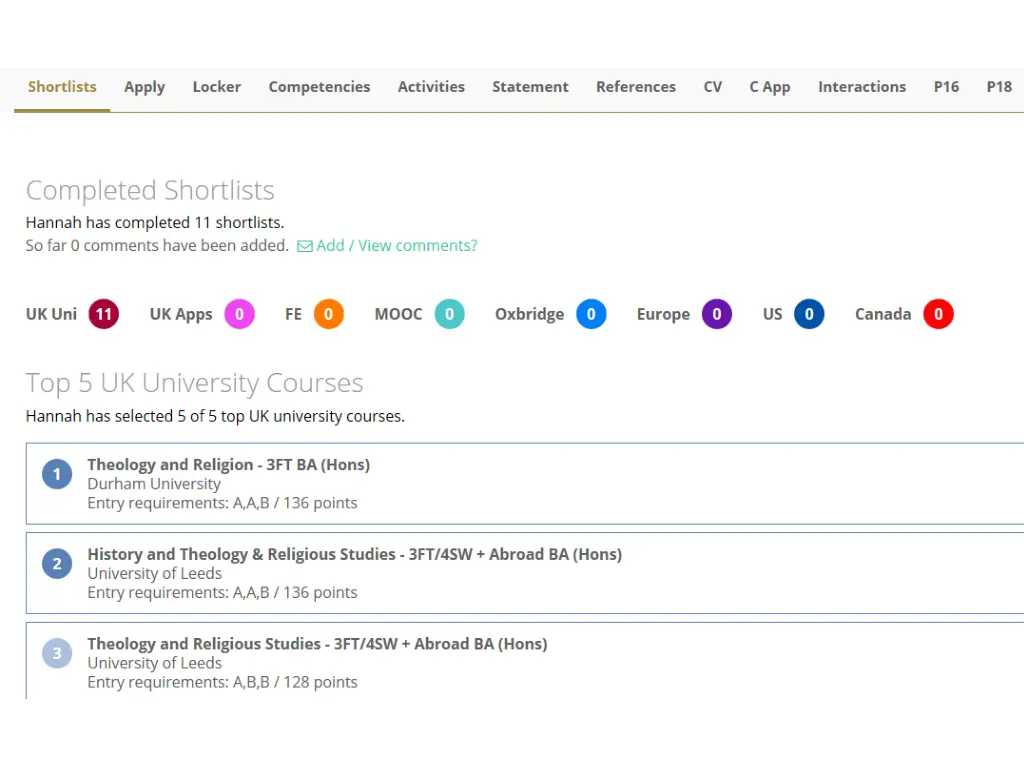Open the Shortlists tab
This screenshot has width=1024, height=768.
[x=62, y=87]
